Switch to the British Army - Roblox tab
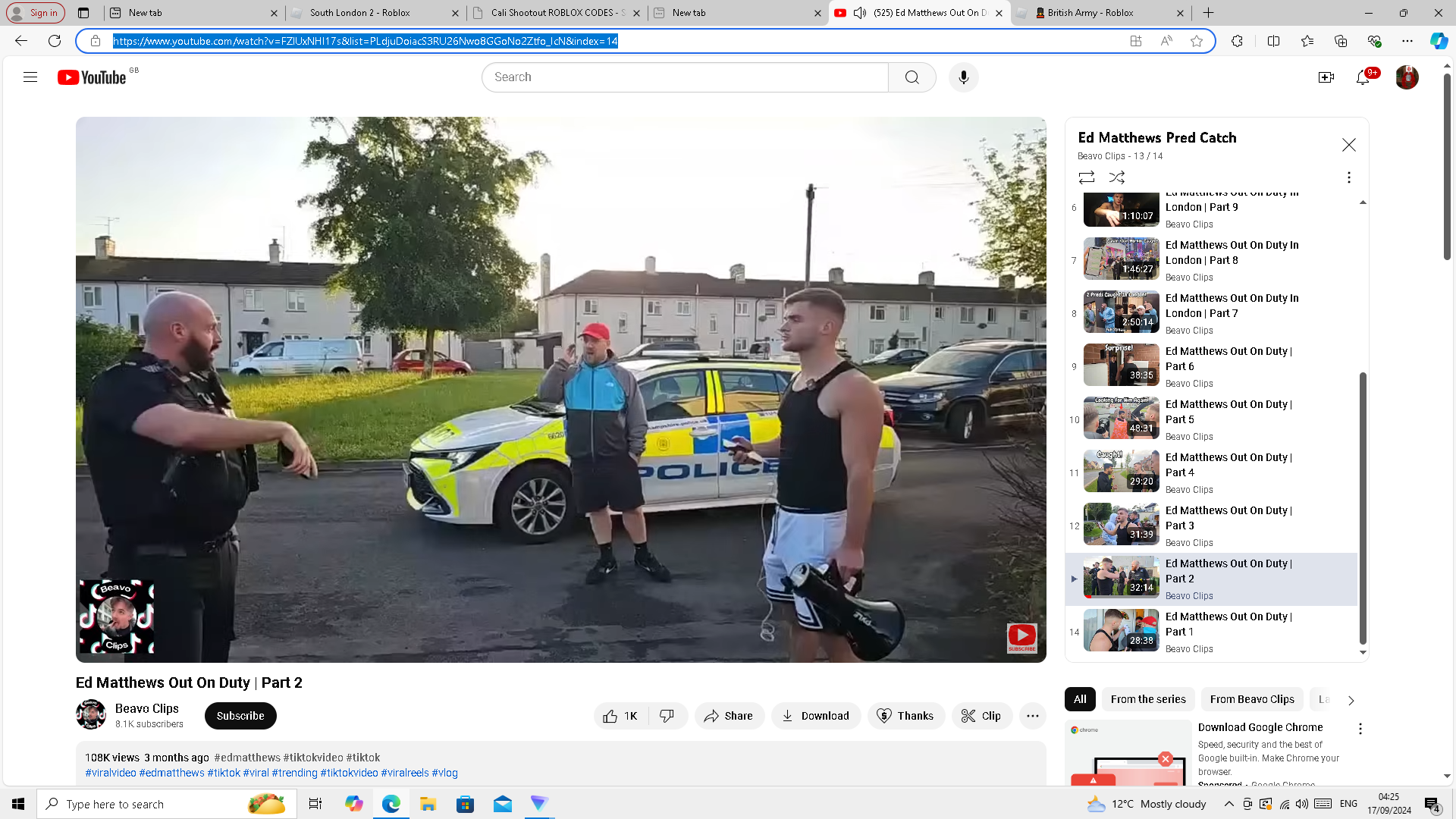Screen dimensions: 1456x819 click(x=1090, y=13)
